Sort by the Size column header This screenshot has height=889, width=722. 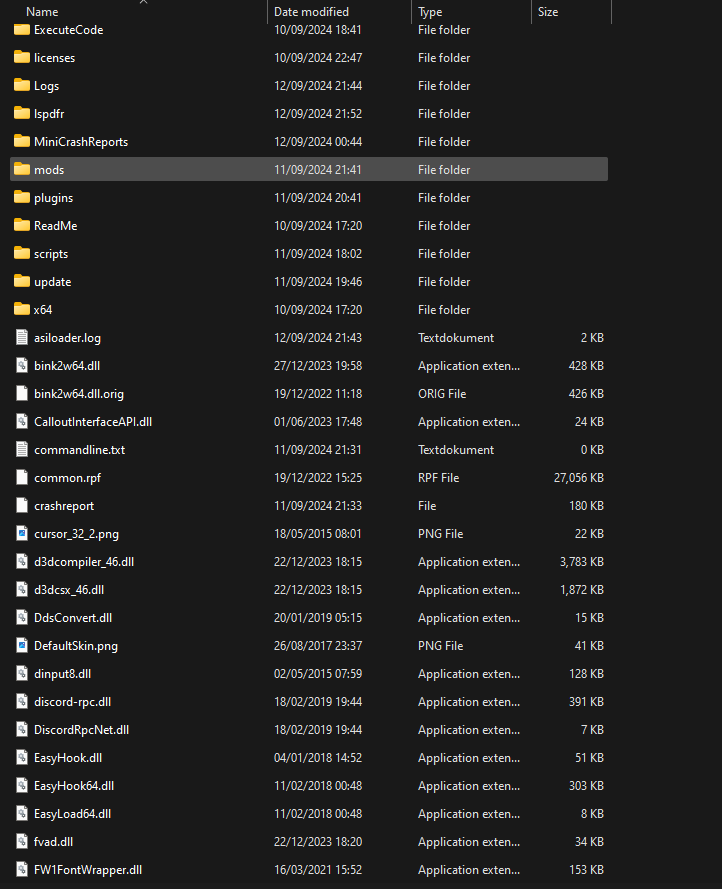(x=548, y=12)
